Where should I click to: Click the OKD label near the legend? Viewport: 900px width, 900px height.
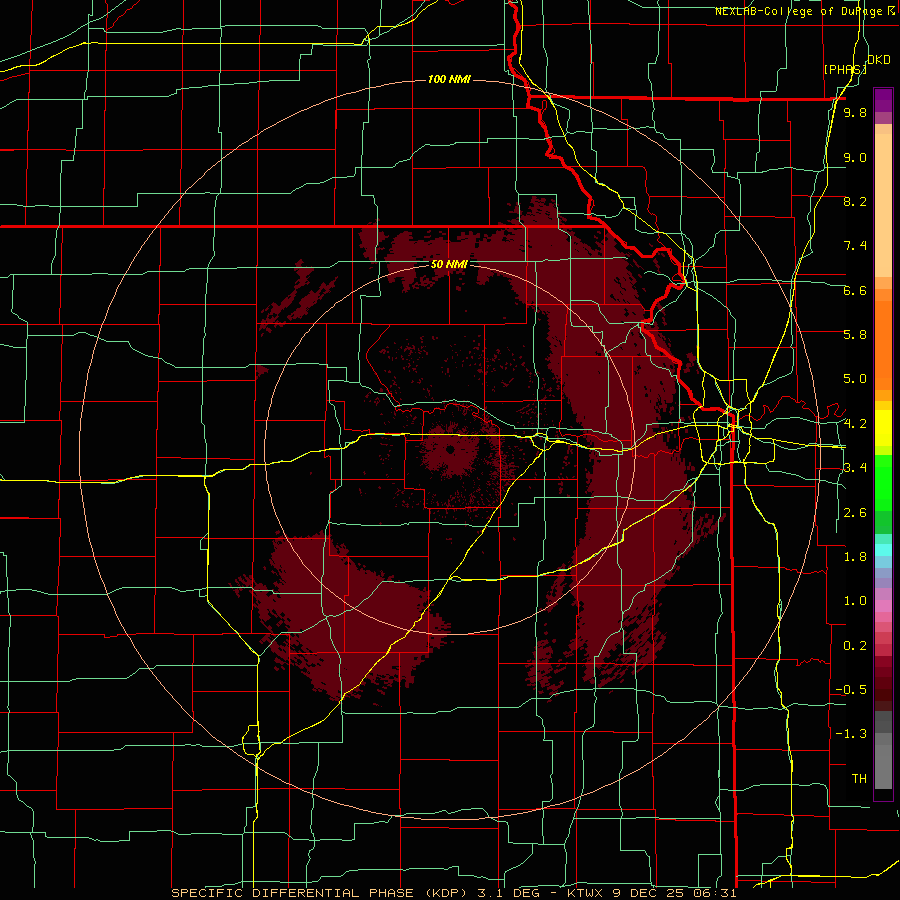coord(879,60)
